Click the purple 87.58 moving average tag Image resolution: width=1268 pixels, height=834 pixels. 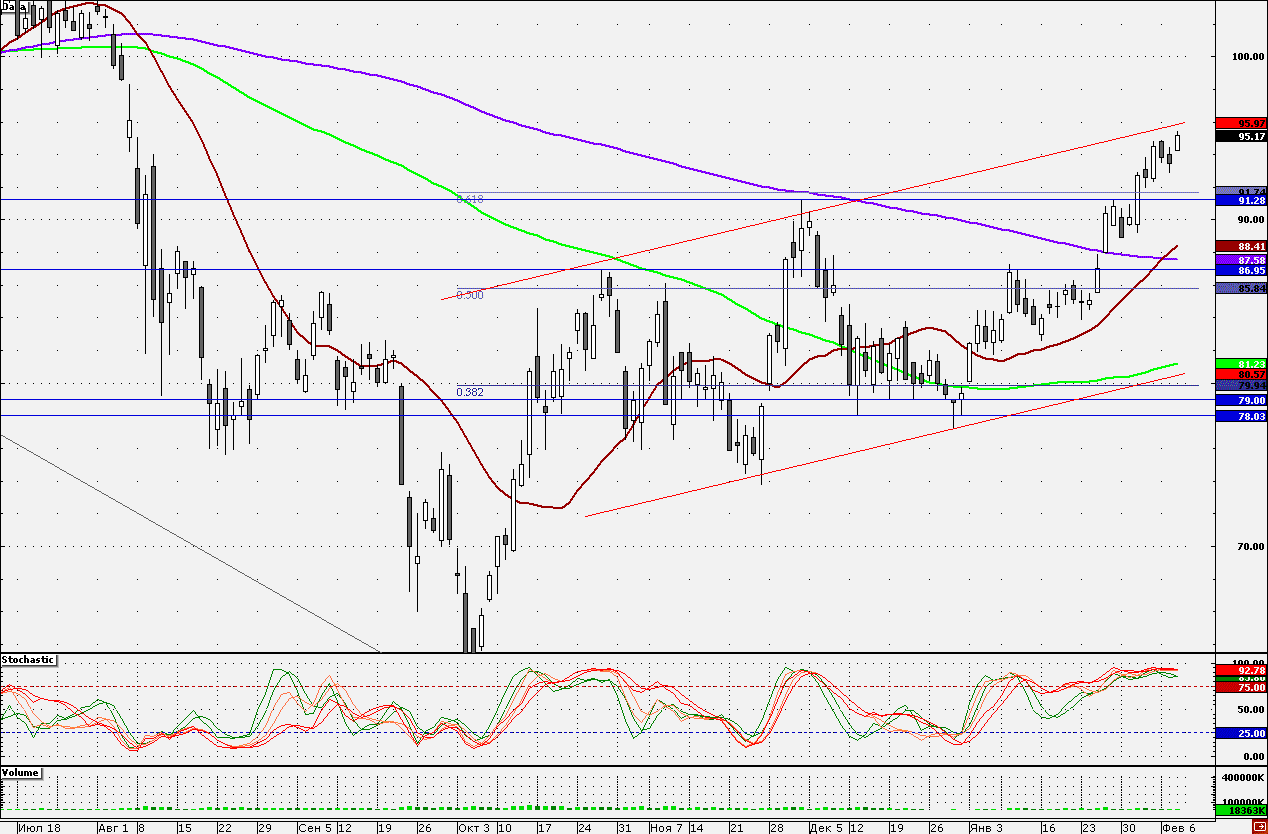[1240, 259]
